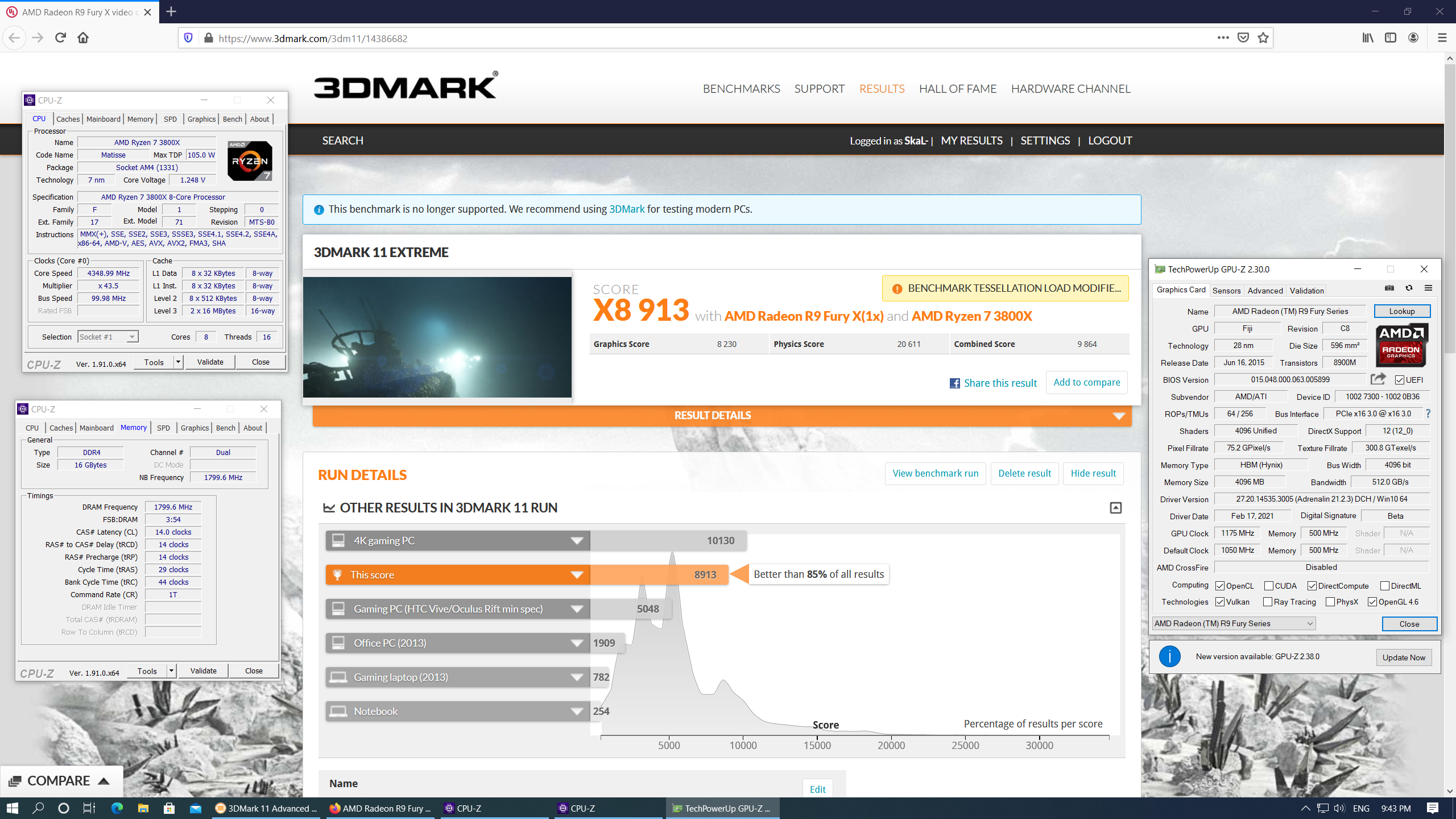This screenshot has width=1456, height=819.
Task: Expand the Result Details orange bar
Action: pos(722,415)
